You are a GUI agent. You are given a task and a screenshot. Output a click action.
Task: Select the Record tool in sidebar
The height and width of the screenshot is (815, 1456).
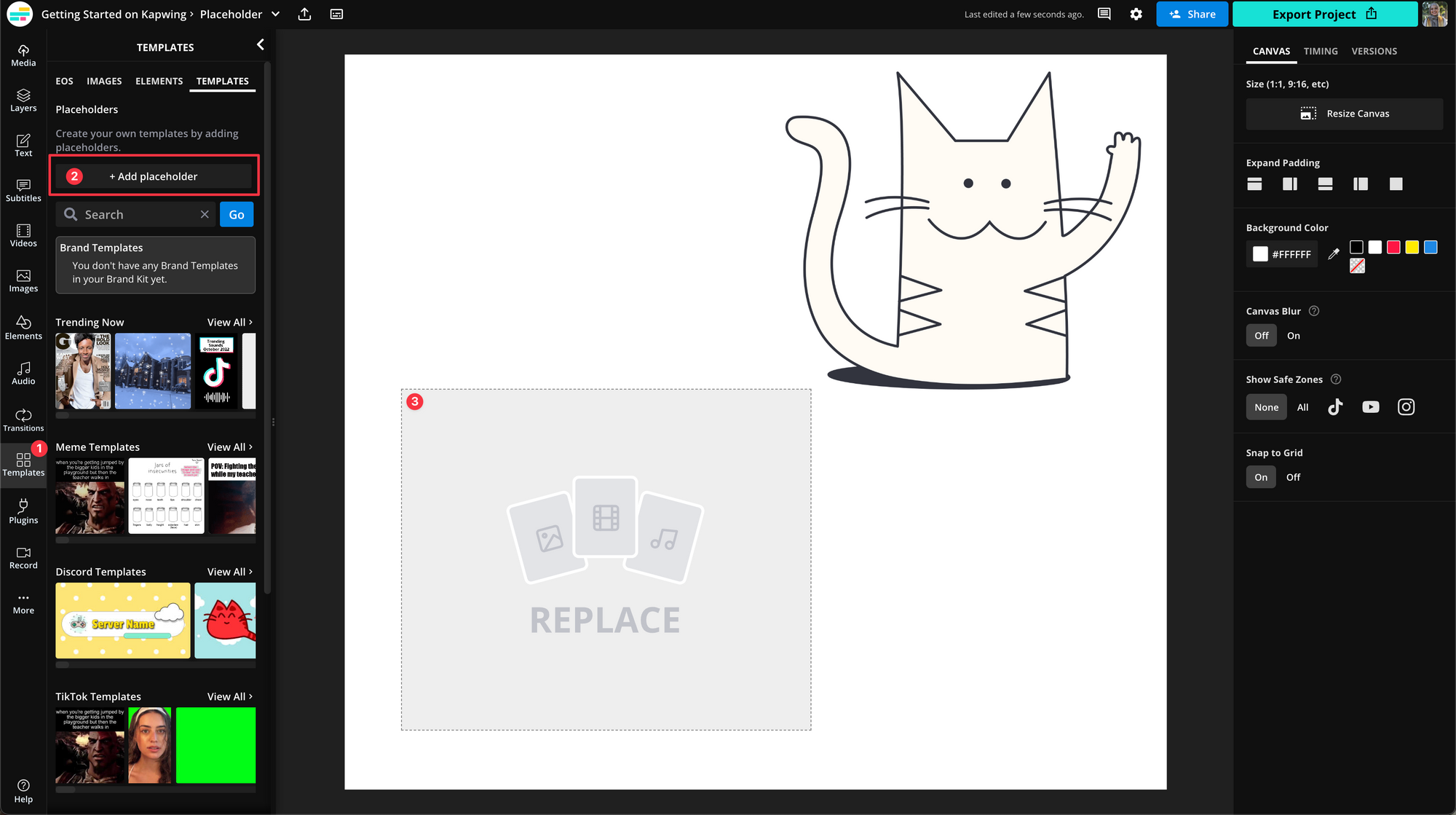(23, 558)
